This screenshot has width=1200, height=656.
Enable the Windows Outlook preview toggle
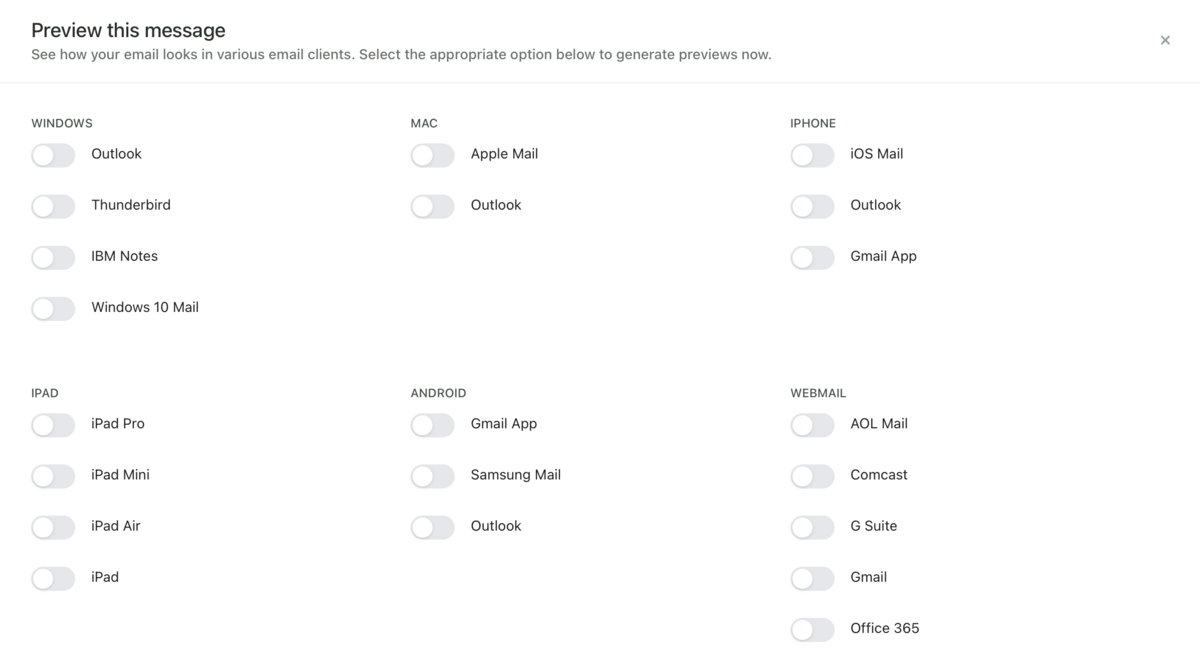53,155
